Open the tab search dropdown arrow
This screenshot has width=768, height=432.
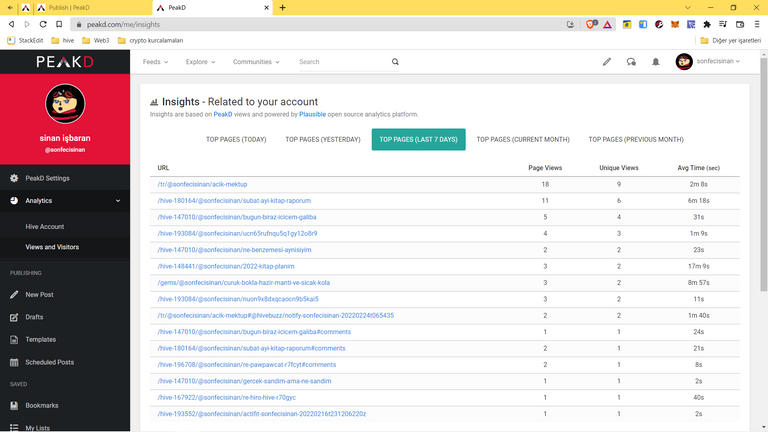tap(688, 7)
